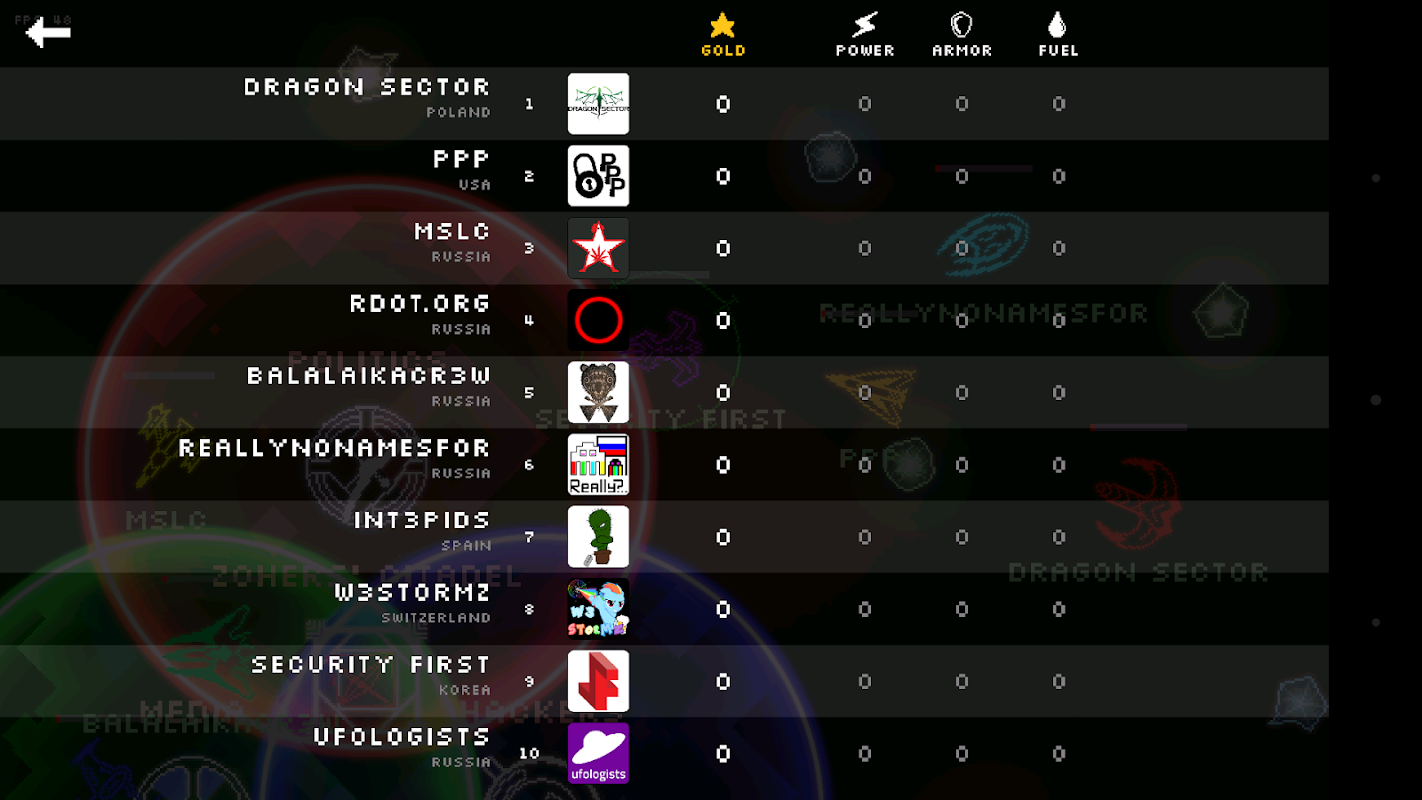Click the MSLC red star logo

coord(598,248)
